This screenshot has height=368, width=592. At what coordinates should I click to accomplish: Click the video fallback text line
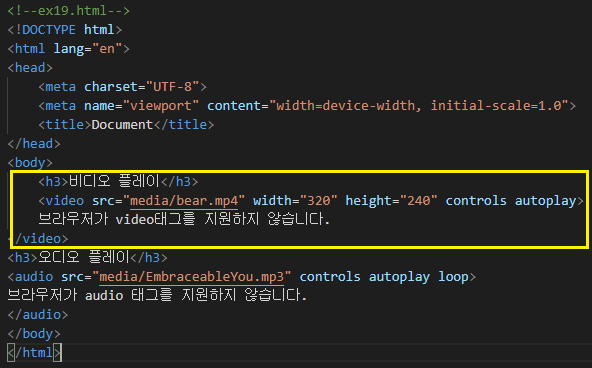[x=184, y=219]
